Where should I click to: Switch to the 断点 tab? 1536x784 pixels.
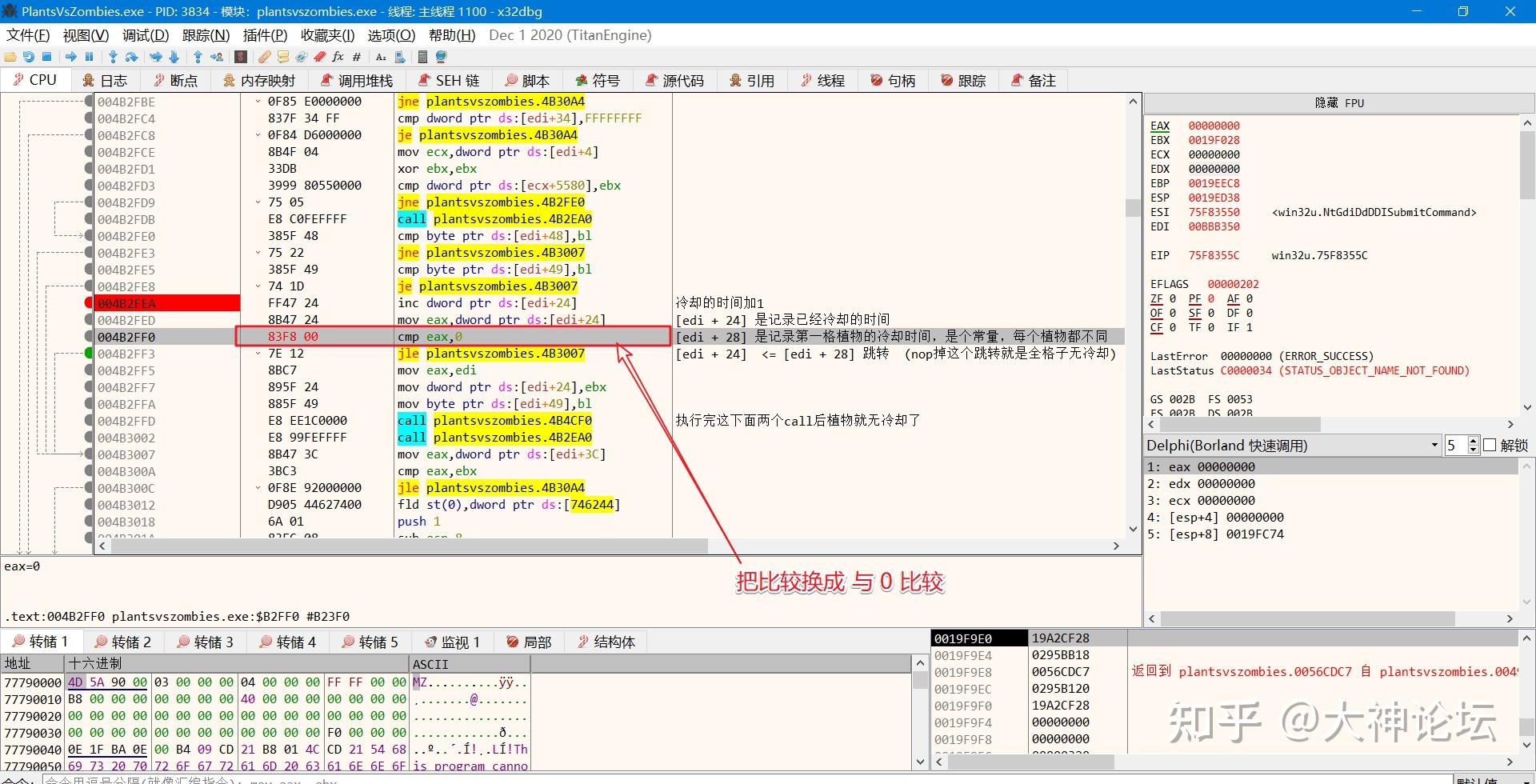click(x=176, y=81)
